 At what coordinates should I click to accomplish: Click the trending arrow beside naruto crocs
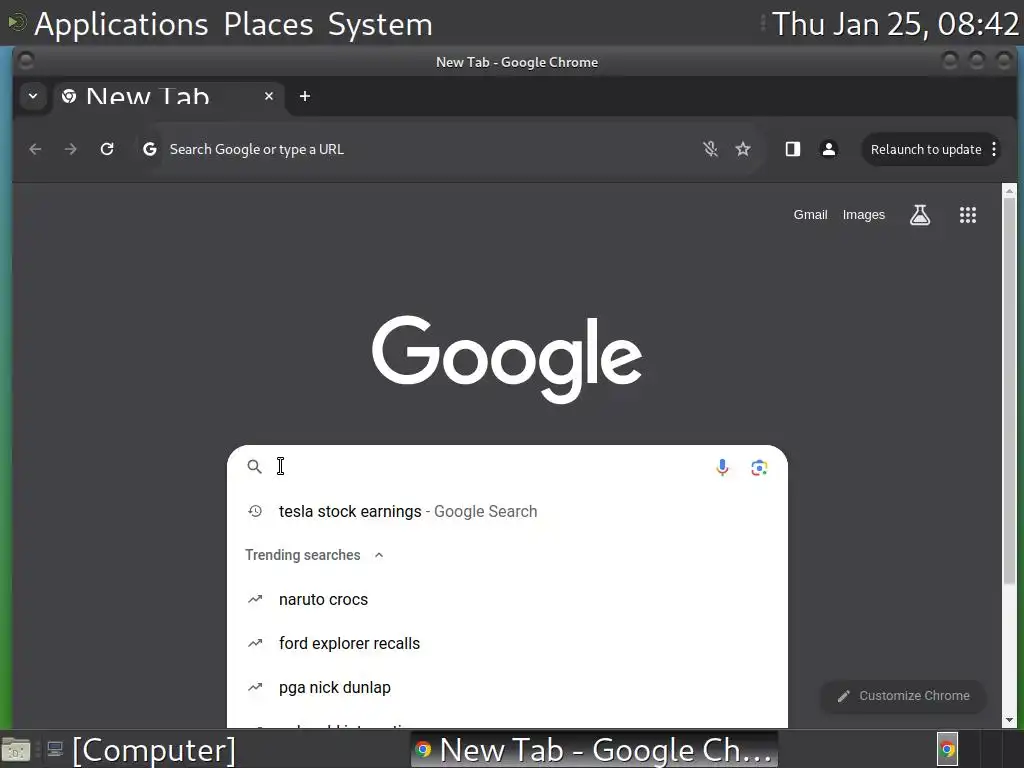(x=255, y=599)
